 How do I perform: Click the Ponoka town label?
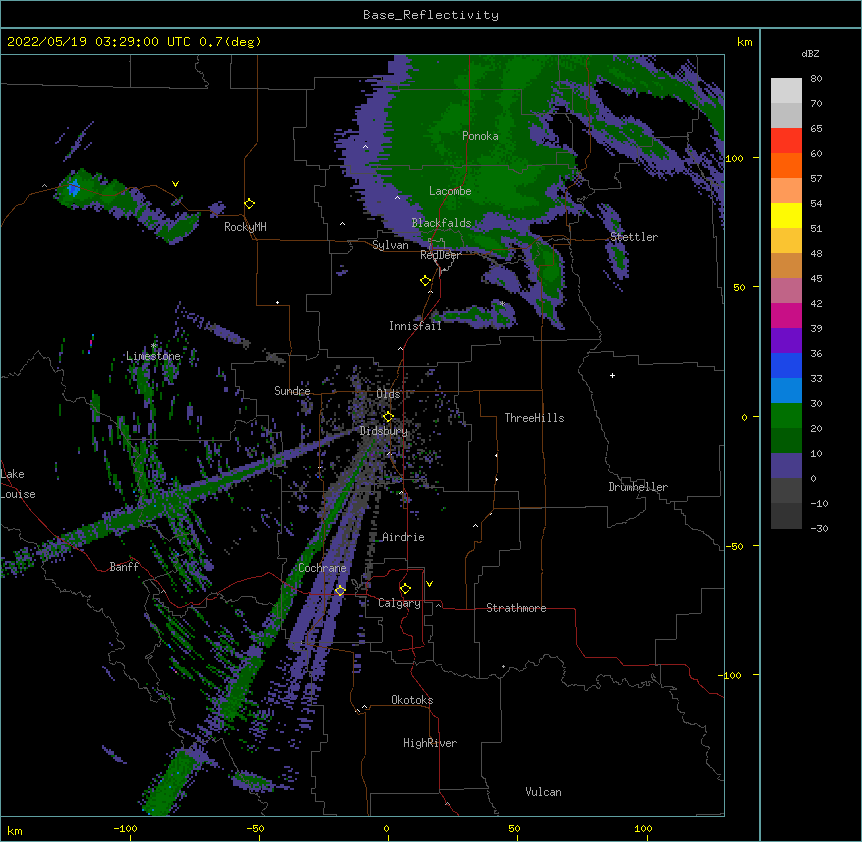pyautogui.click(x=480, y=136)
